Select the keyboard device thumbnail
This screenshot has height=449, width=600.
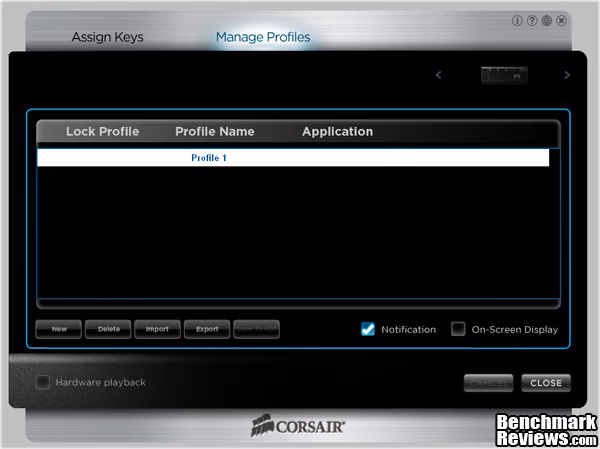click(504, 75)
